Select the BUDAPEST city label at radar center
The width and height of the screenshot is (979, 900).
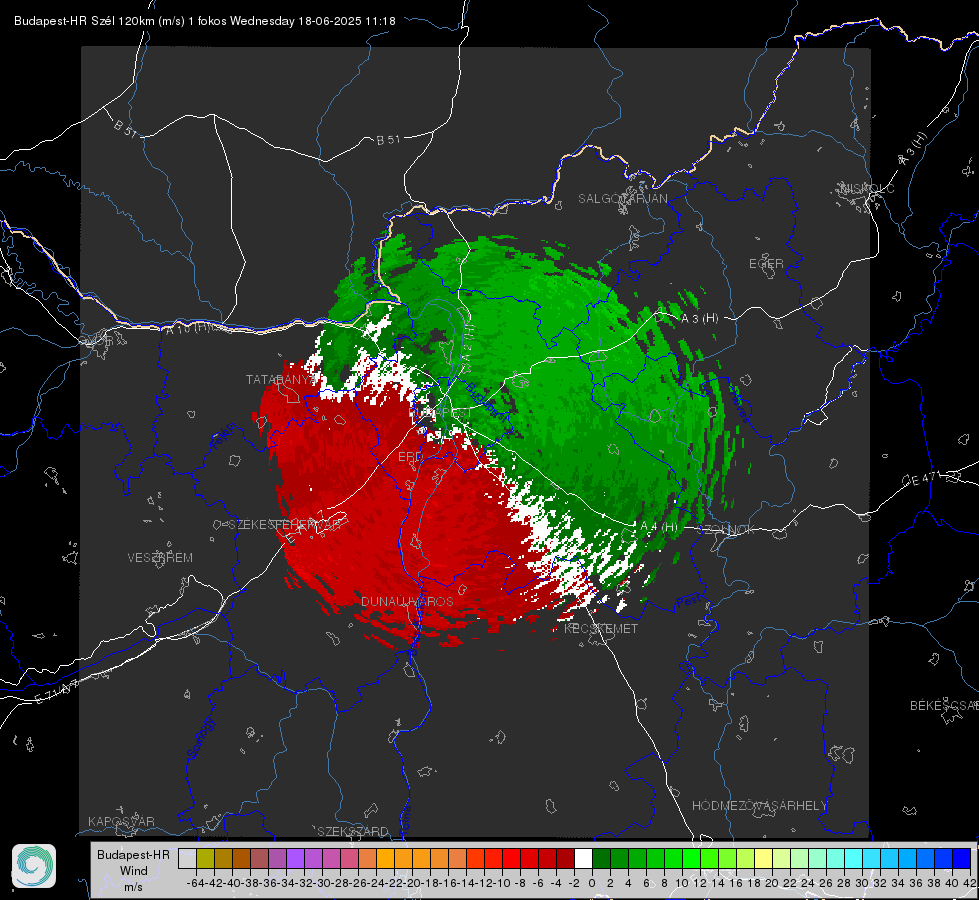click(x=441, y=413)
